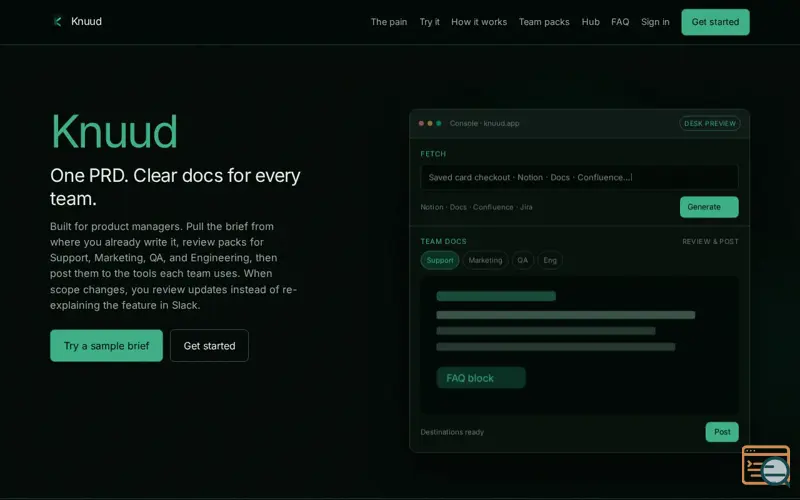Click Get started in the top navigation
This screenshot has height=500, width=800.
715,22
